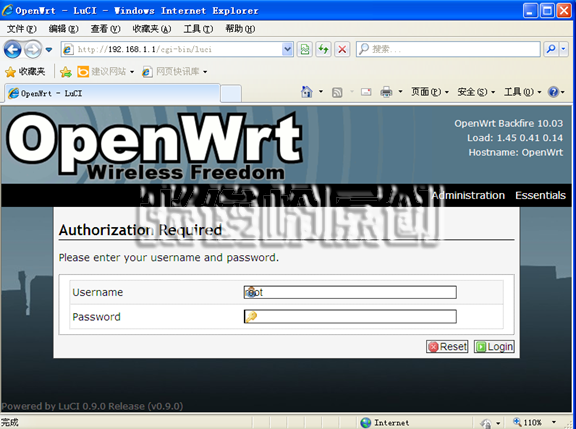This screenshot has height=429, width=576.
Task: Click "OpenWrt Backfire 10.03" header text
Action: tap(508, 123)
